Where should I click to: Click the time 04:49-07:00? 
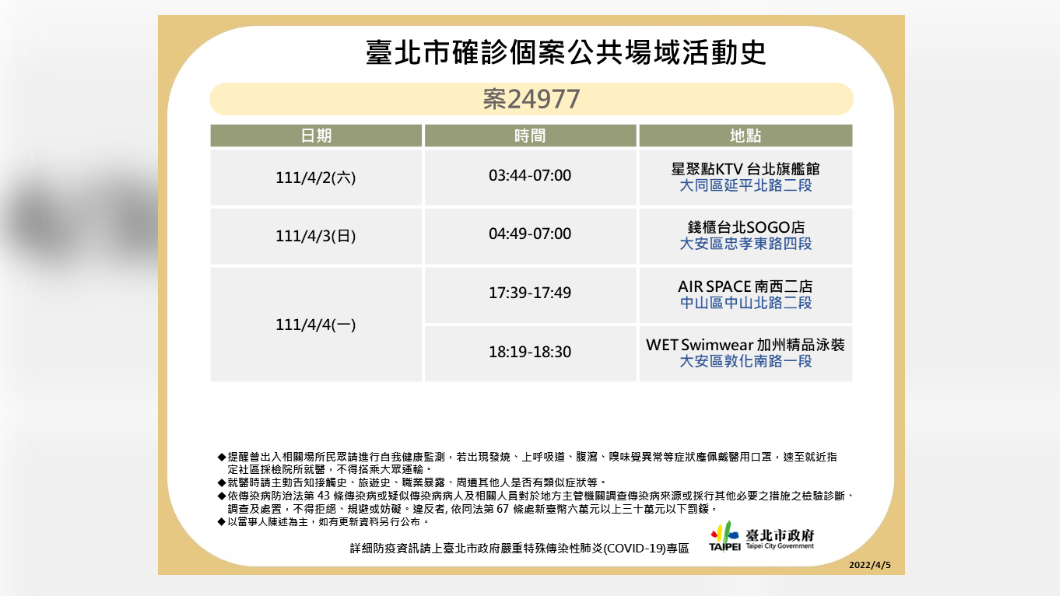coord(530,234)
